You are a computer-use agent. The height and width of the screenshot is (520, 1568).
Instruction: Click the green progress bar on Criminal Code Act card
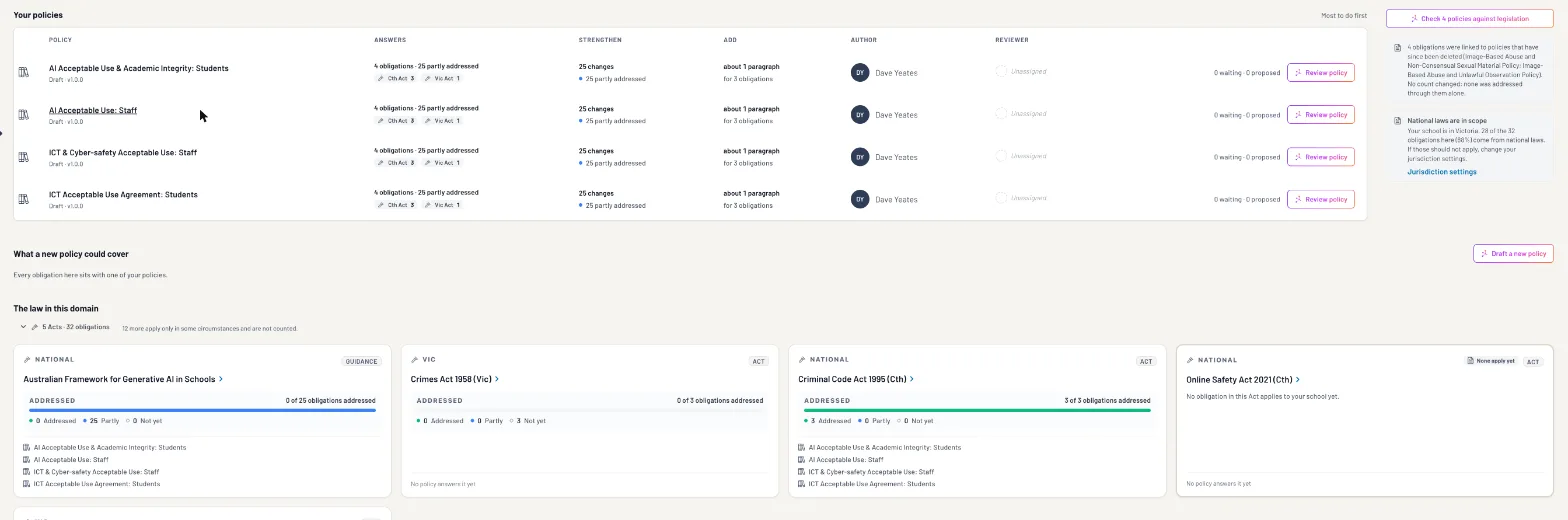pos(977,410)
